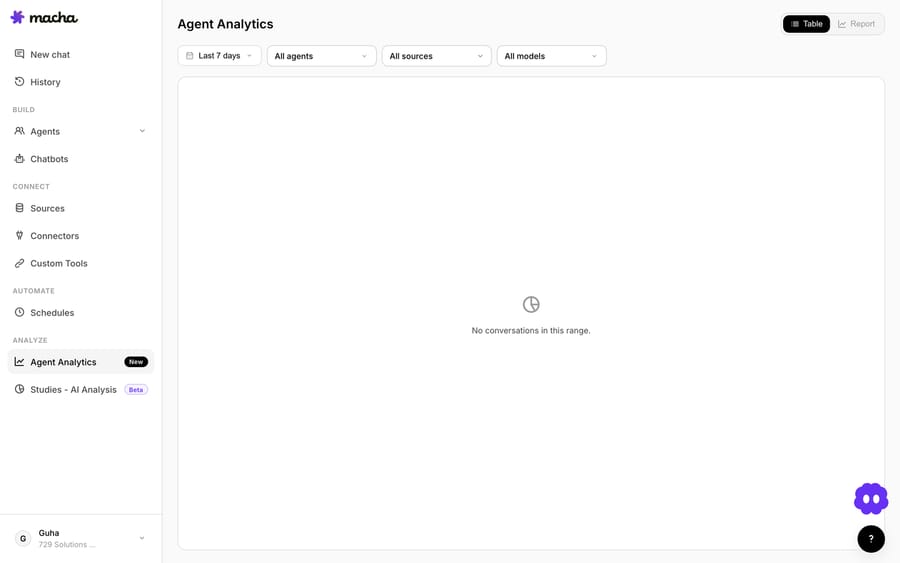Open the All models filter dropdown
This screenshot has height=563, width=900.
tap(551, 56)
